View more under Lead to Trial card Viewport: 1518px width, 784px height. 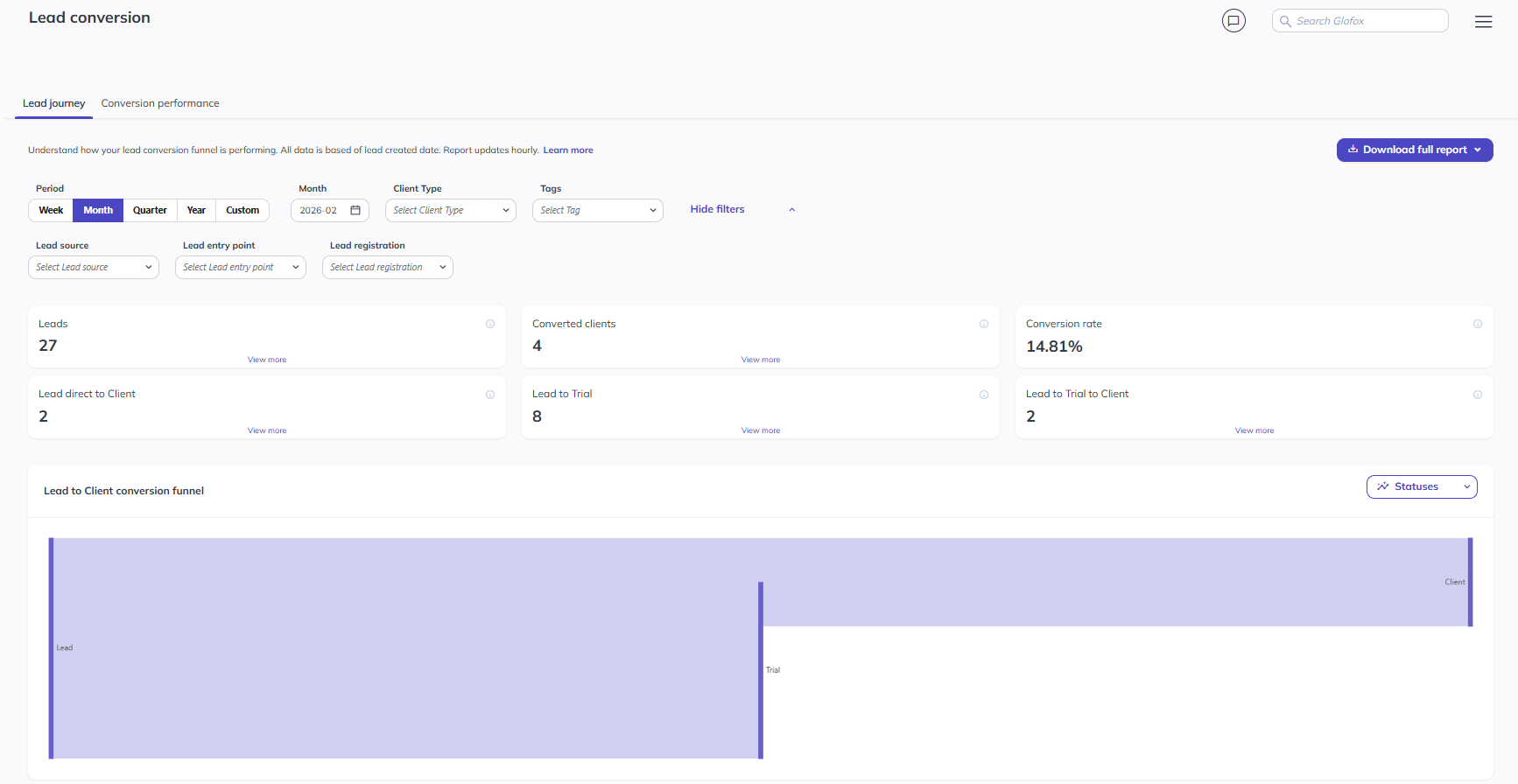[761, 430]
